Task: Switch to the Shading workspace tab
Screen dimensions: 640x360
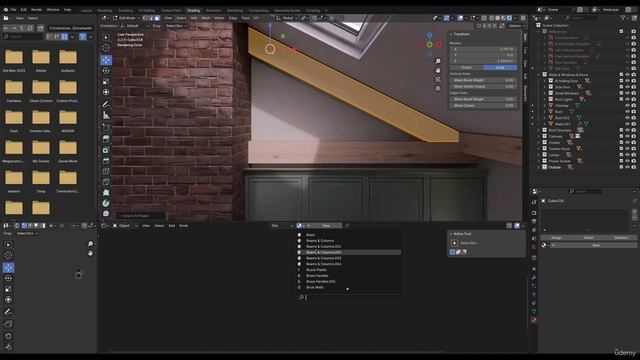Action: [x=193, y=10]
